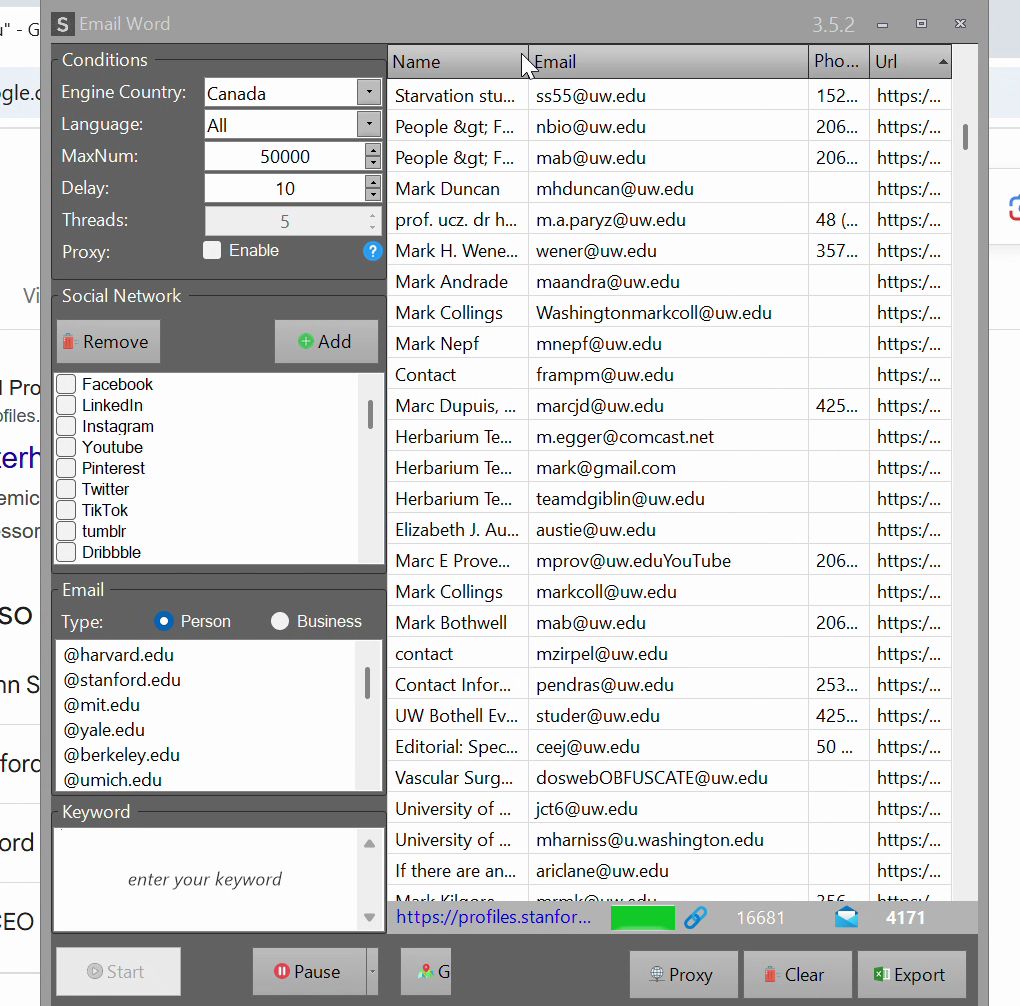This screenshot has width=1020, height=1006.
Task: Click the MaxNum input field
Action: (285, 156)
